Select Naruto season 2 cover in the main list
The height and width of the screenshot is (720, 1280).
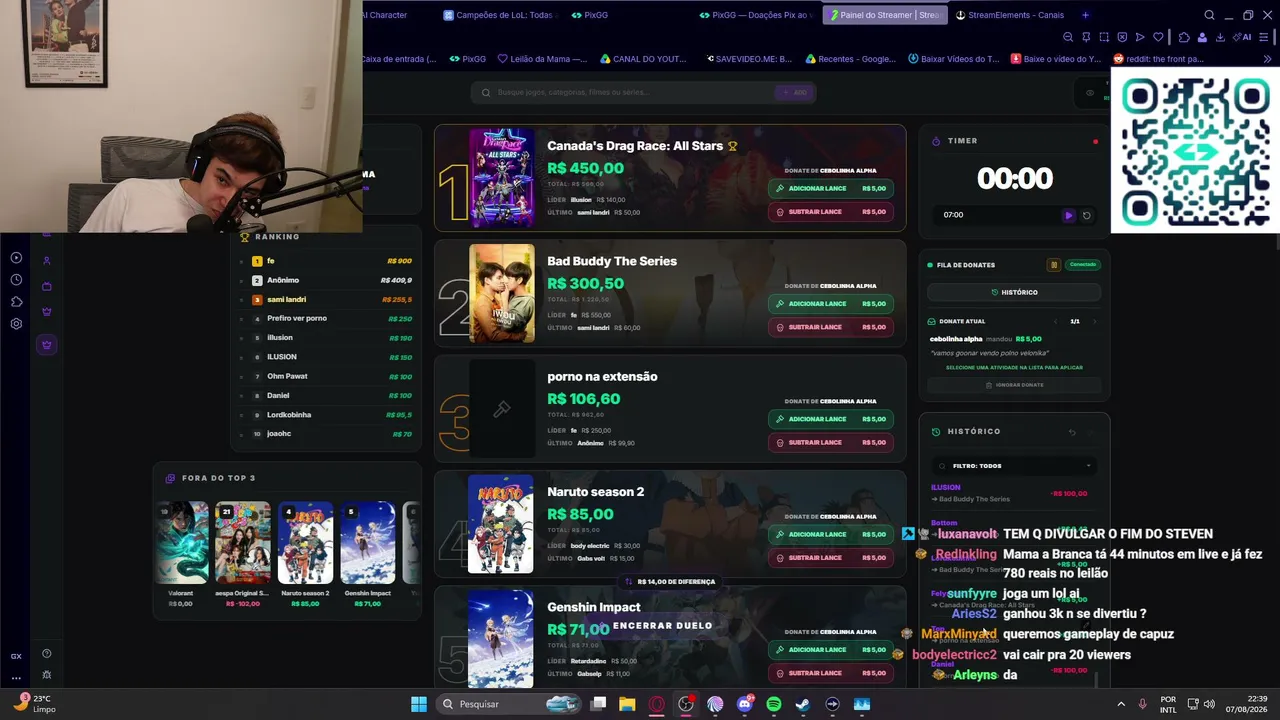pyautogui.click(x=501, y=524)
